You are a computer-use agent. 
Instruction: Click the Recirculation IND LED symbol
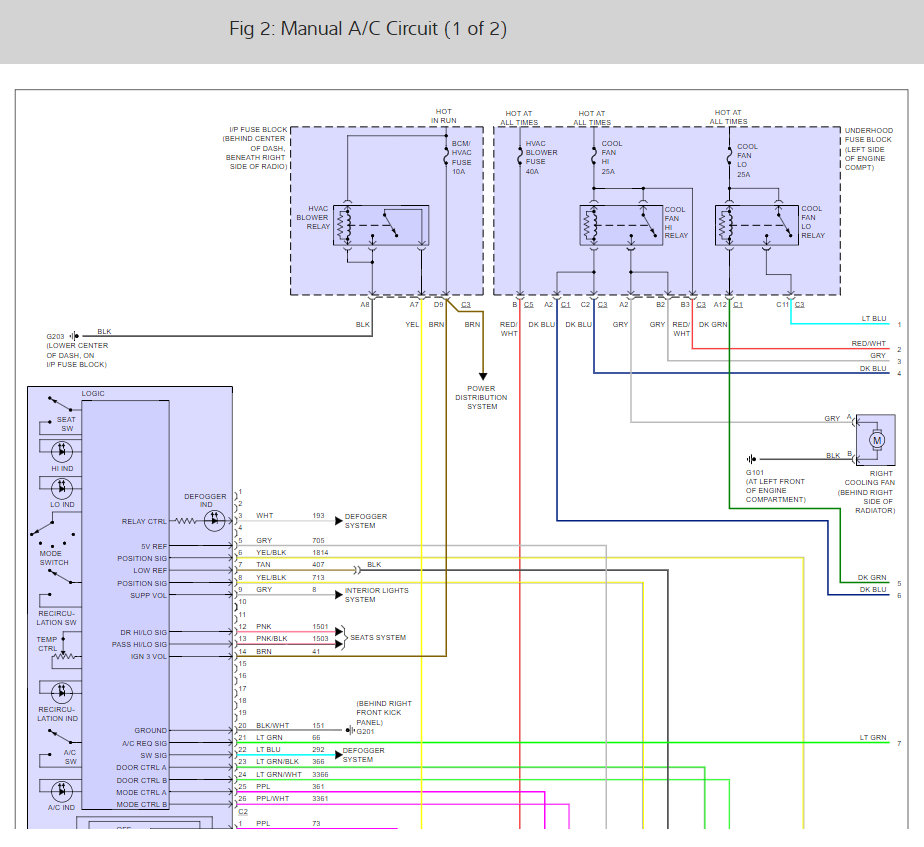point(62,692)
